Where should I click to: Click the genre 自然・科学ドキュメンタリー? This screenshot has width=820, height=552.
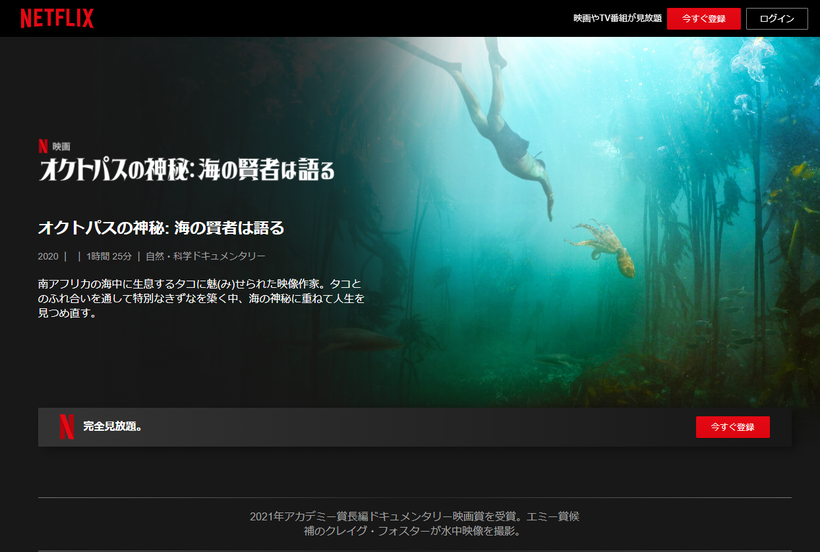[206, 256]
